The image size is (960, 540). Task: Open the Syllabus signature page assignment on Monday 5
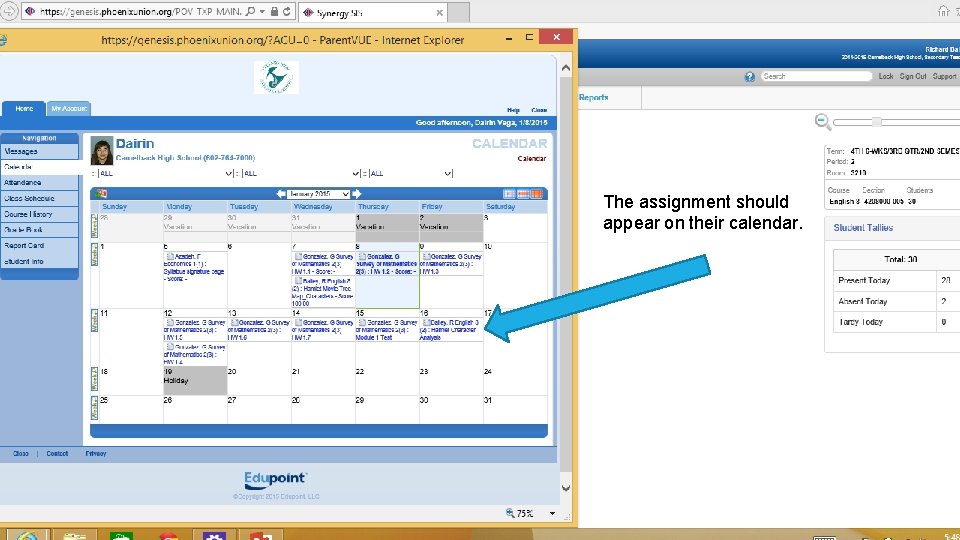pyautogui.click(x=194, y=268)
